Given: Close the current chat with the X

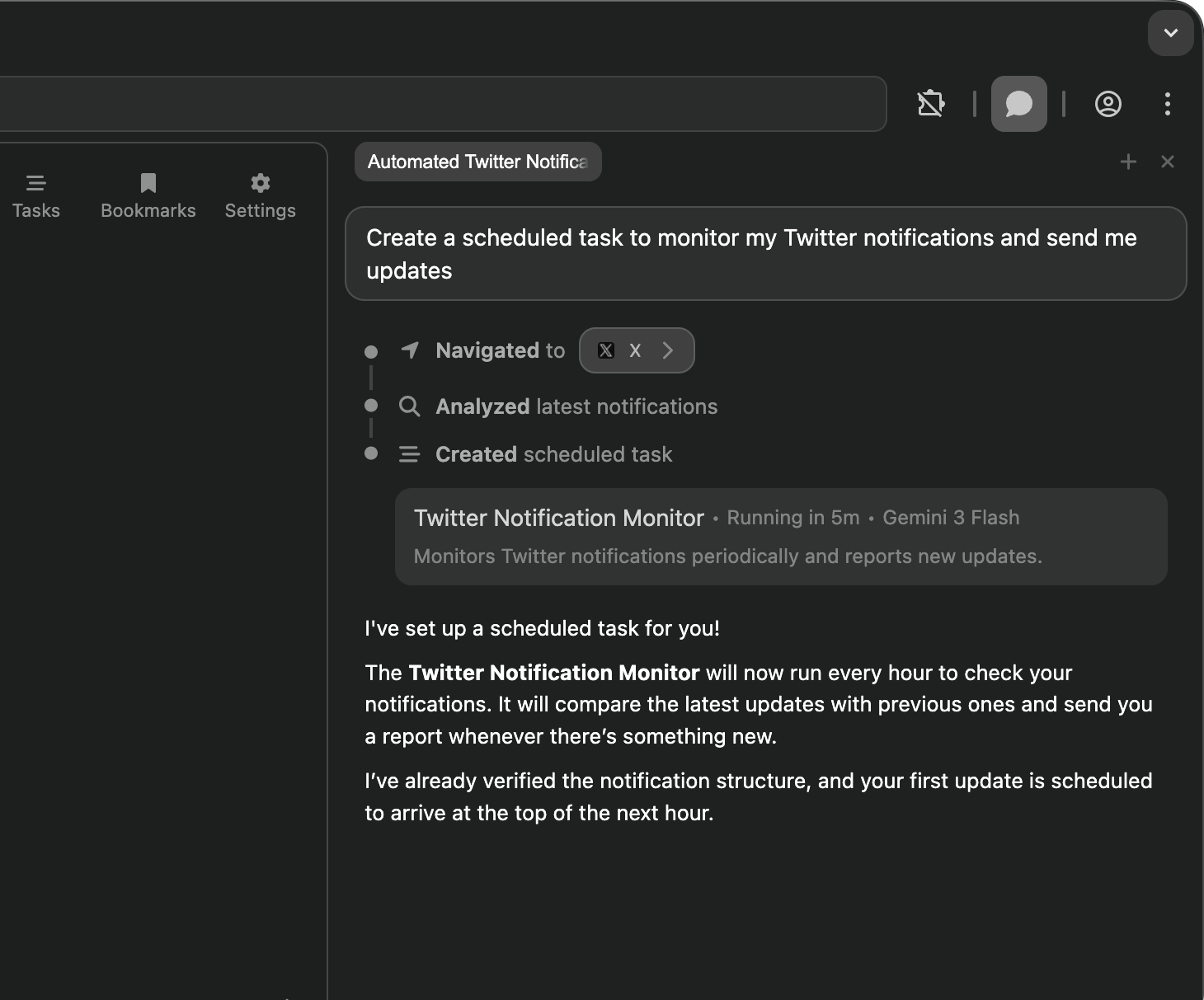Looking at the screenshot, I should 1168,162.
